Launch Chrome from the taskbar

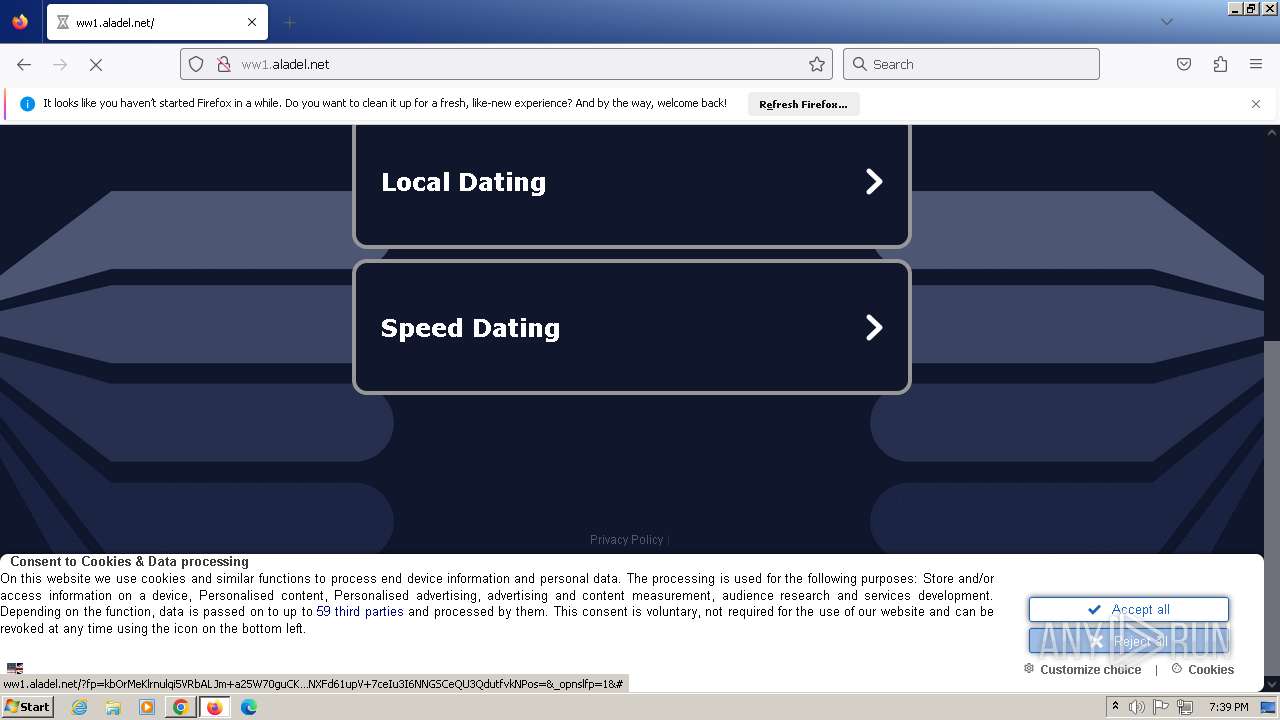point(180,707)
